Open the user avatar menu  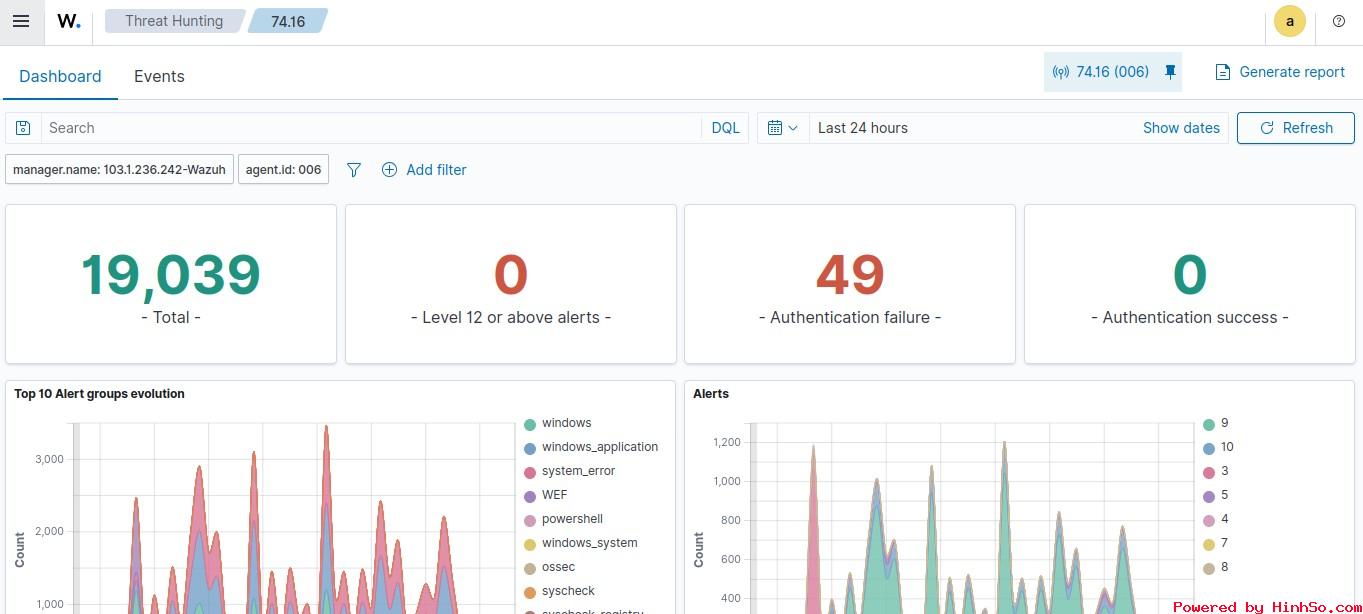pos(1289,21)
